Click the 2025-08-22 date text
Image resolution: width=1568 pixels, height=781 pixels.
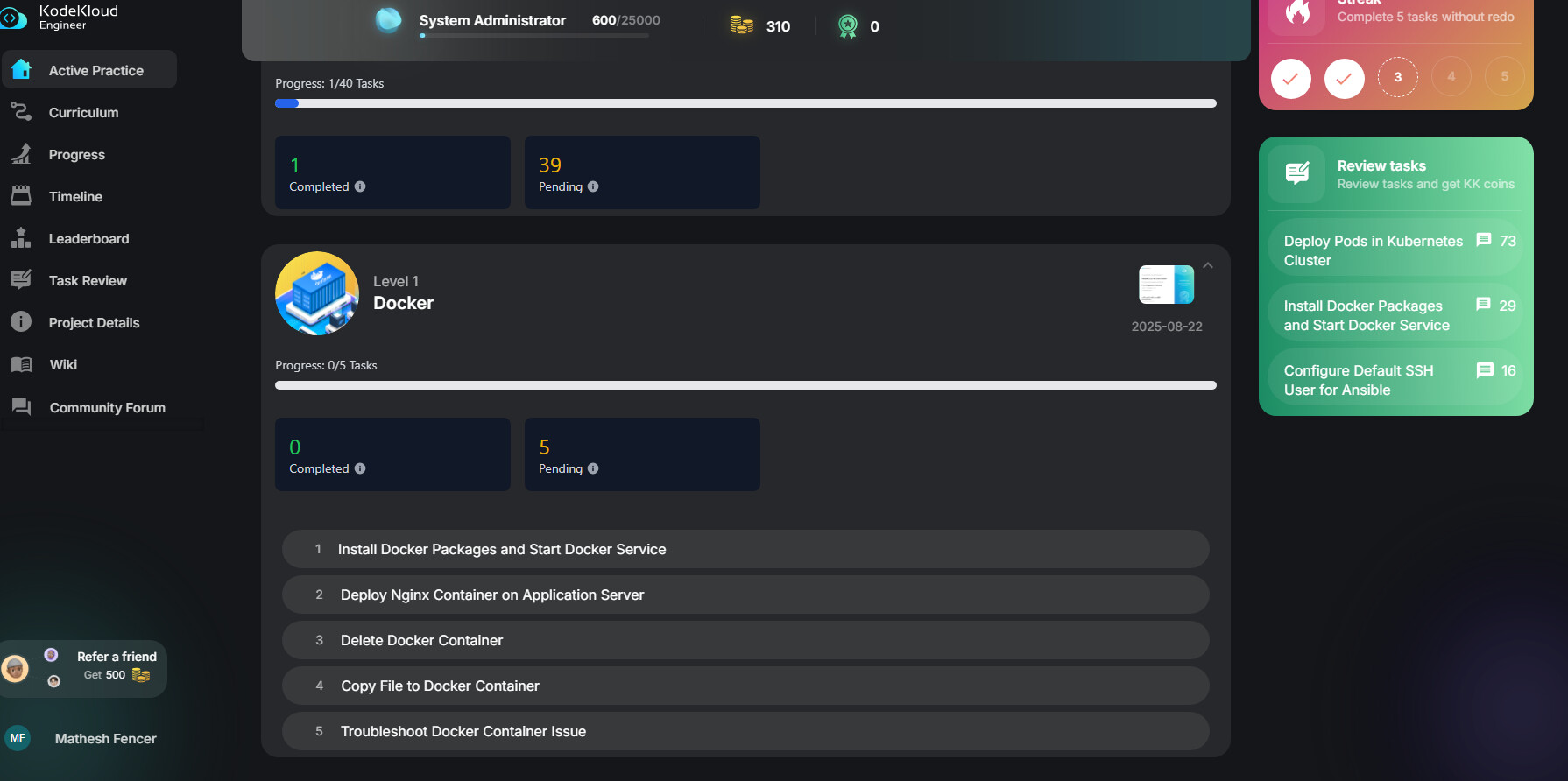point(1167,327)
